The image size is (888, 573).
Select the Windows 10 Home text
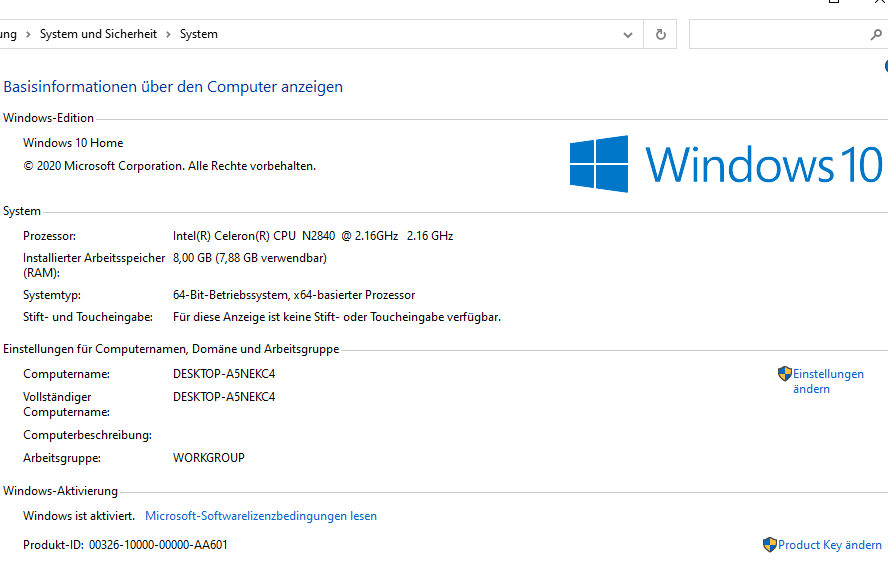[x=73, y=143]
